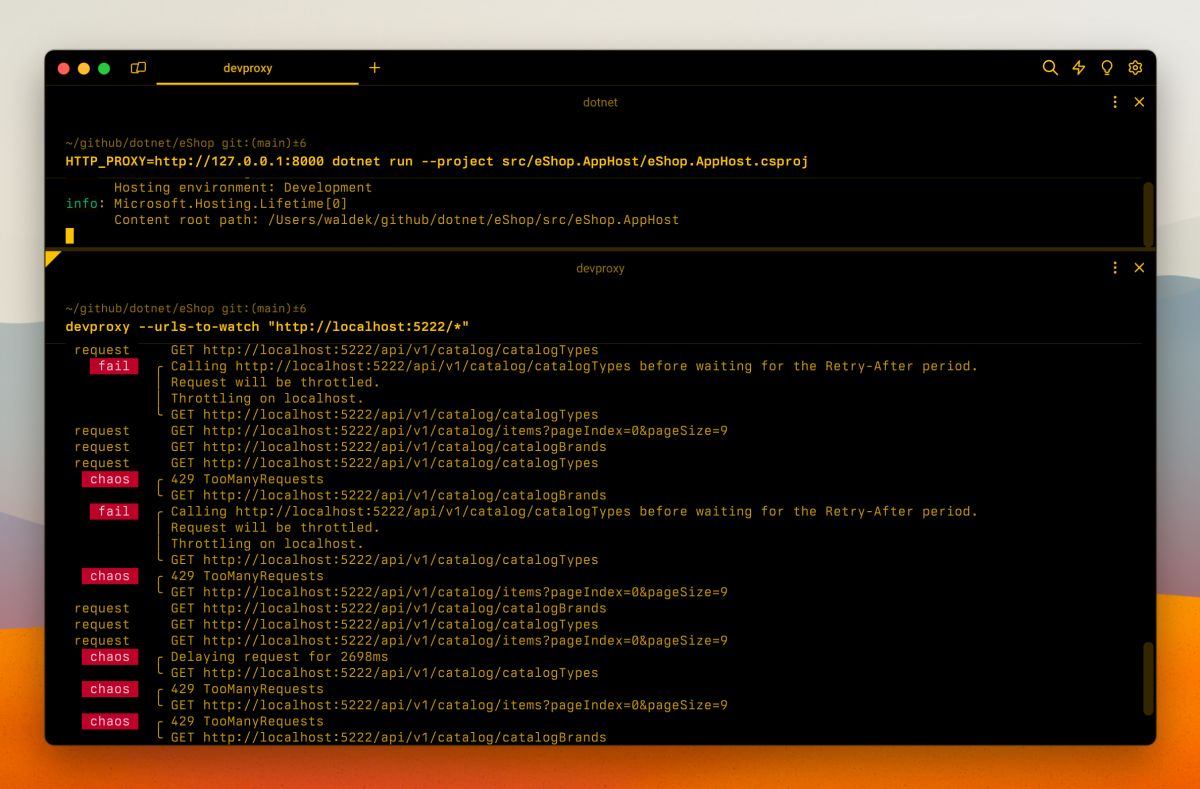This screenshot has height=789, width=1200.
Task: Click the yellow cursor block in the dotnet pane
Action: tap(70, 235)
